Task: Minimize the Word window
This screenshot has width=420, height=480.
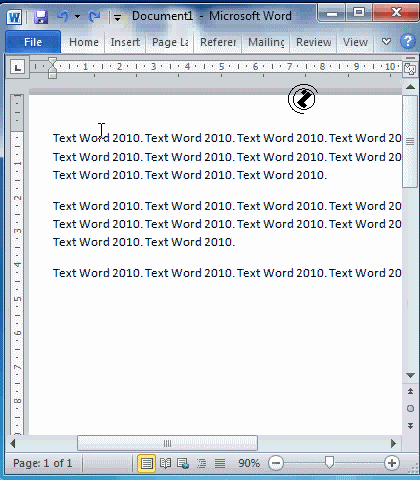Action: (x=332, y=14)
